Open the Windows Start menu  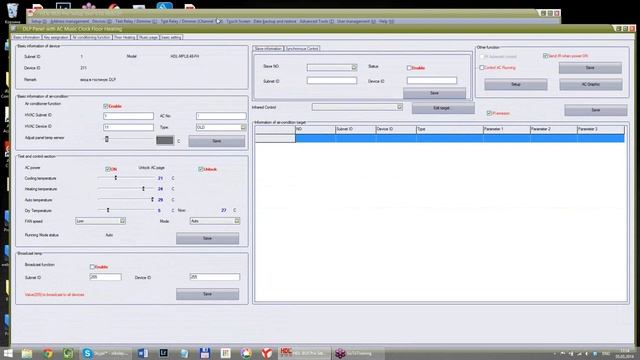click(8, 353)
